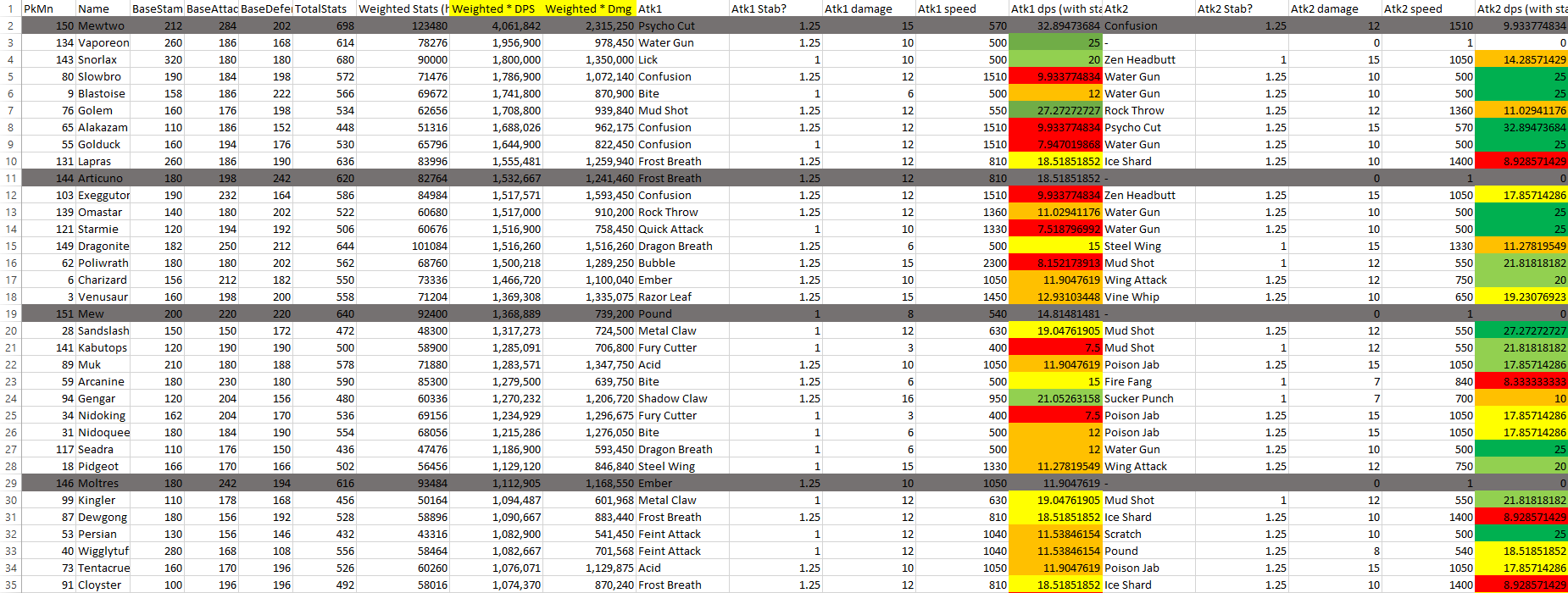
Task: Select the "Sandslash" name cell
Action: point(103,330)
